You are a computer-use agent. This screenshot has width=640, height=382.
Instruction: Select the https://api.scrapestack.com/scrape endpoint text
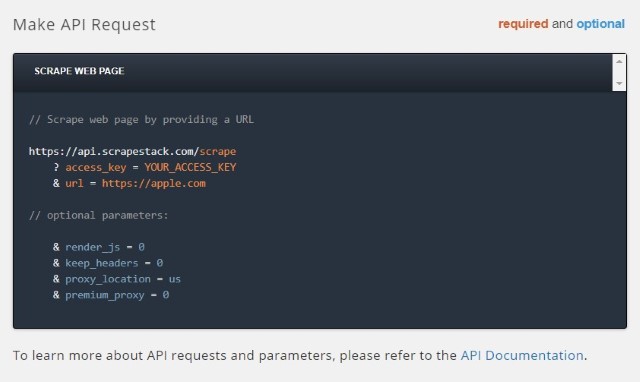pos(132,151)
